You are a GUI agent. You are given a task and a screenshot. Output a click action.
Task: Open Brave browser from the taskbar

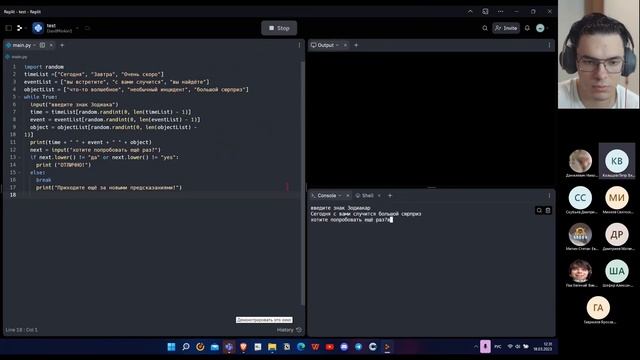pyautogui.click(x=243, y=347)
